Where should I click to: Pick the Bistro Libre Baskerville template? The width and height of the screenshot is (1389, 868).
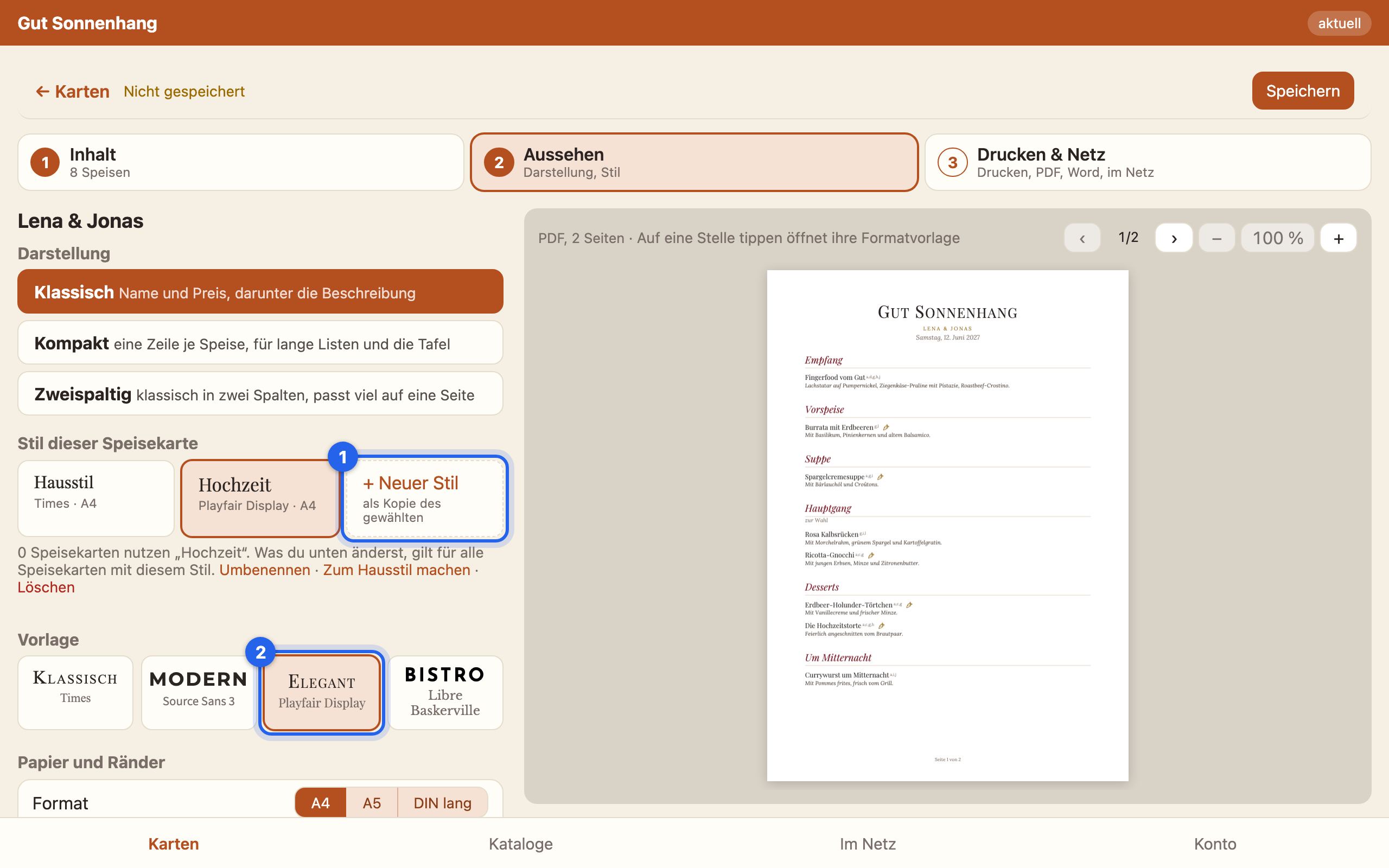point(445,693)
